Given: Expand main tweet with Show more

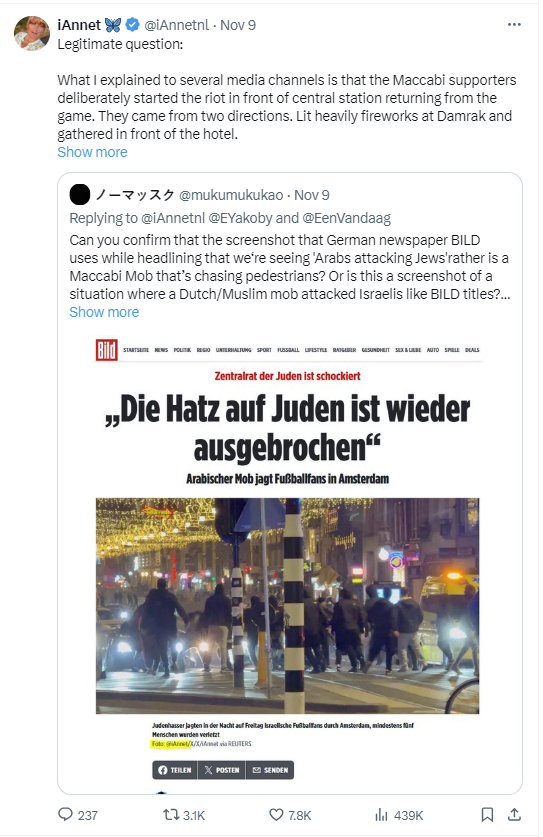Looking at the screenshot, I should point(92,152).
